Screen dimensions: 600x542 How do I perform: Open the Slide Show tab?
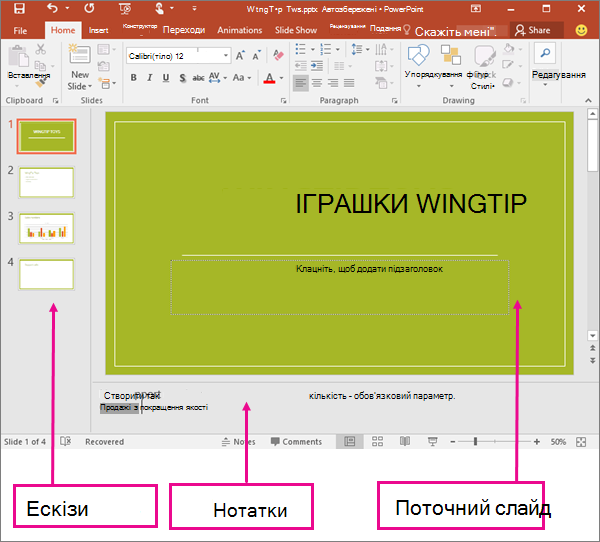point(296,30)
